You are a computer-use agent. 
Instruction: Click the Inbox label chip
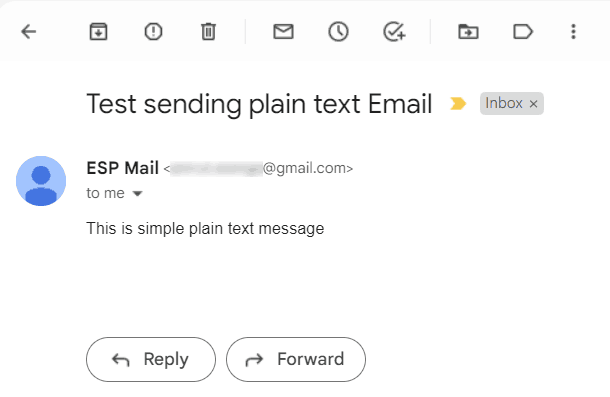click(x=503, y=104)
